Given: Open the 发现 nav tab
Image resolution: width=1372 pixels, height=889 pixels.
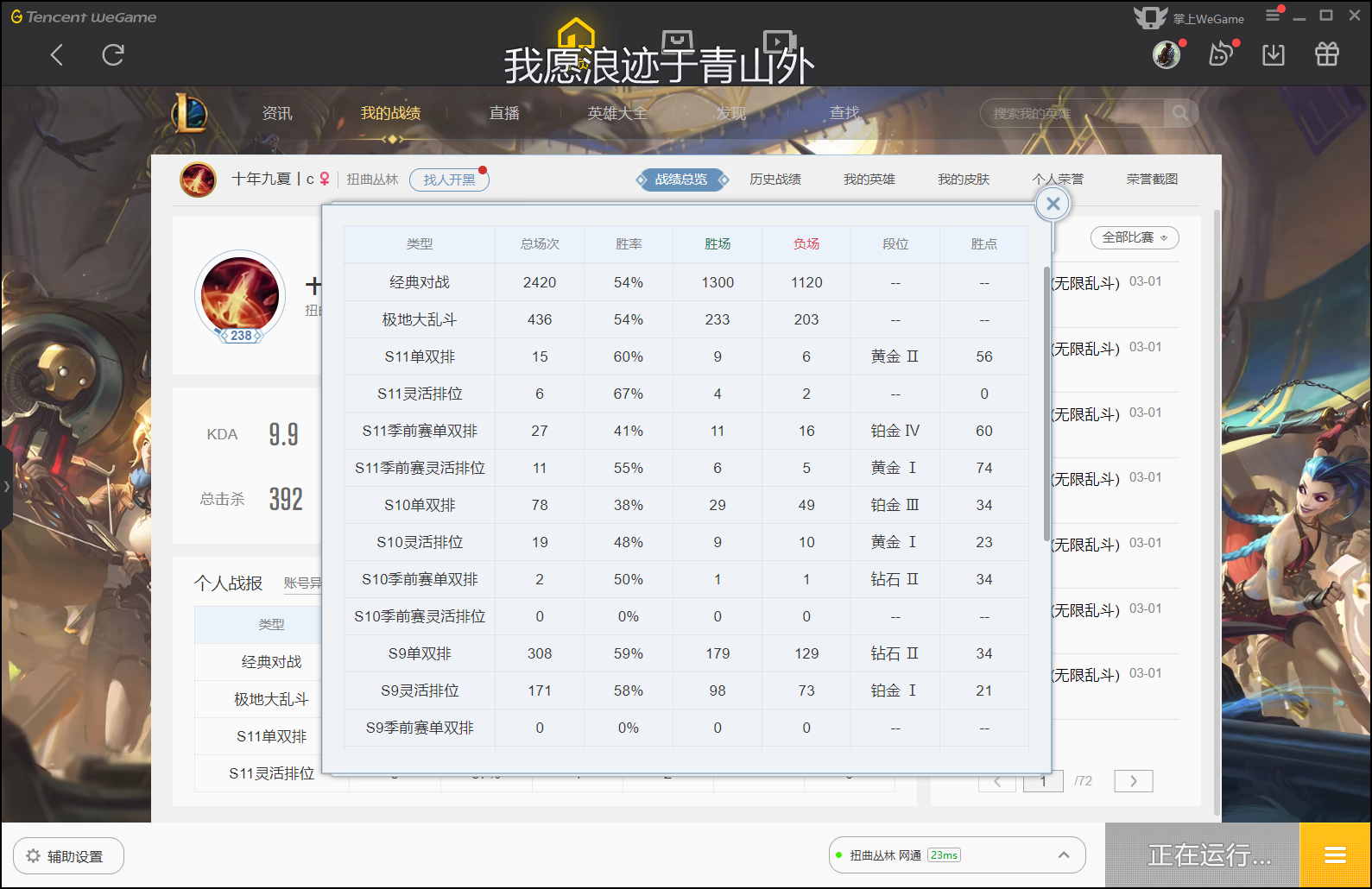Looking at the screenshot, I should [x=730, y=113].
